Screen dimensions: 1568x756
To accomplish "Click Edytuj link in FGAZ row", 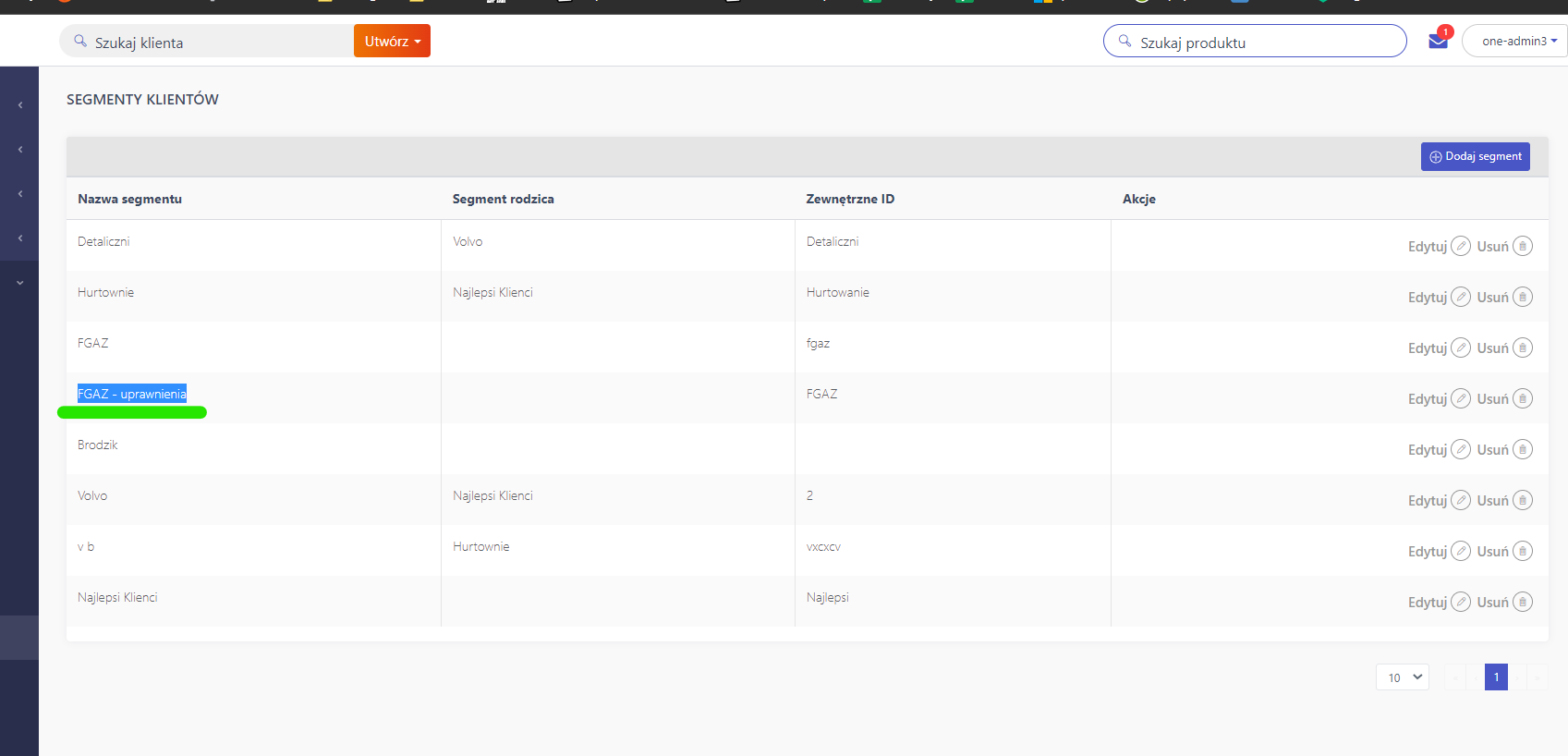I will coord(1427,348).
